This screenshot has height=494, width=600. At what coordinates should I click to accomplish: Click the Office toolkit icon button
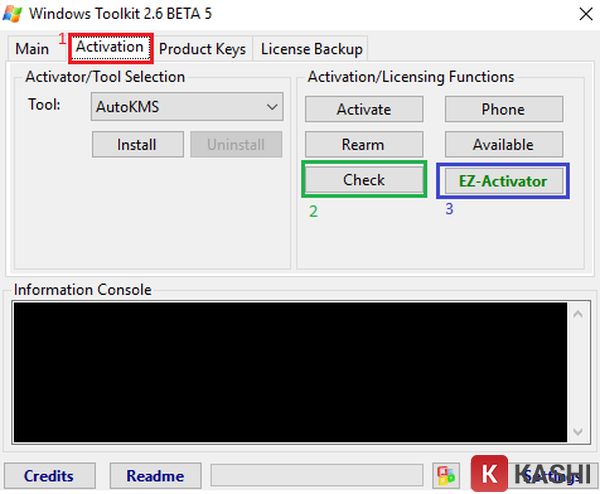[446, 476]
